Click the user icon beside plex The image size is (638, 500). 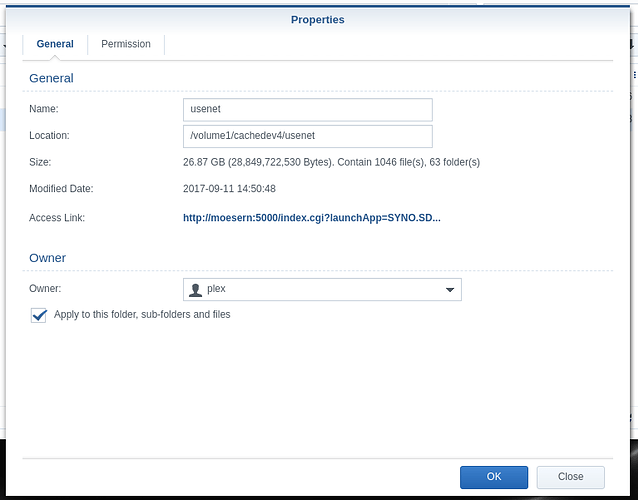195,290
